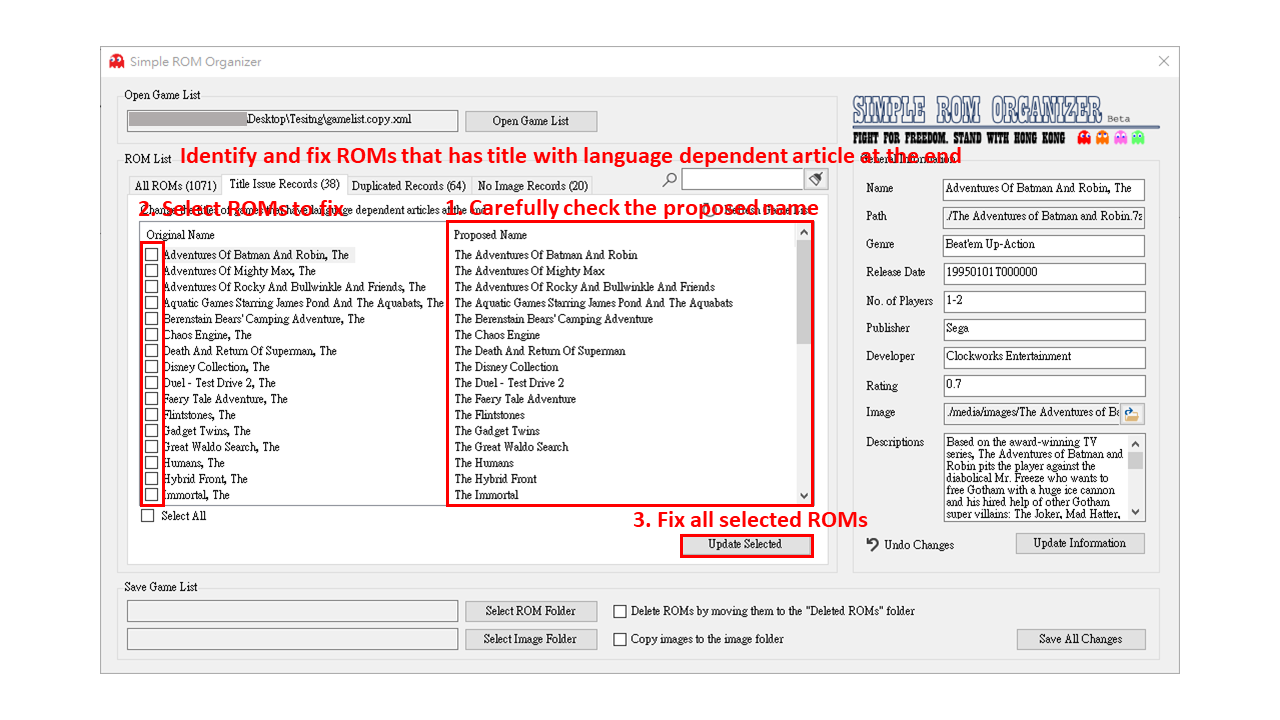Browse for an image with the folder icon
The width and height of the screenshot is (1280, 720).
(1132, 413)
